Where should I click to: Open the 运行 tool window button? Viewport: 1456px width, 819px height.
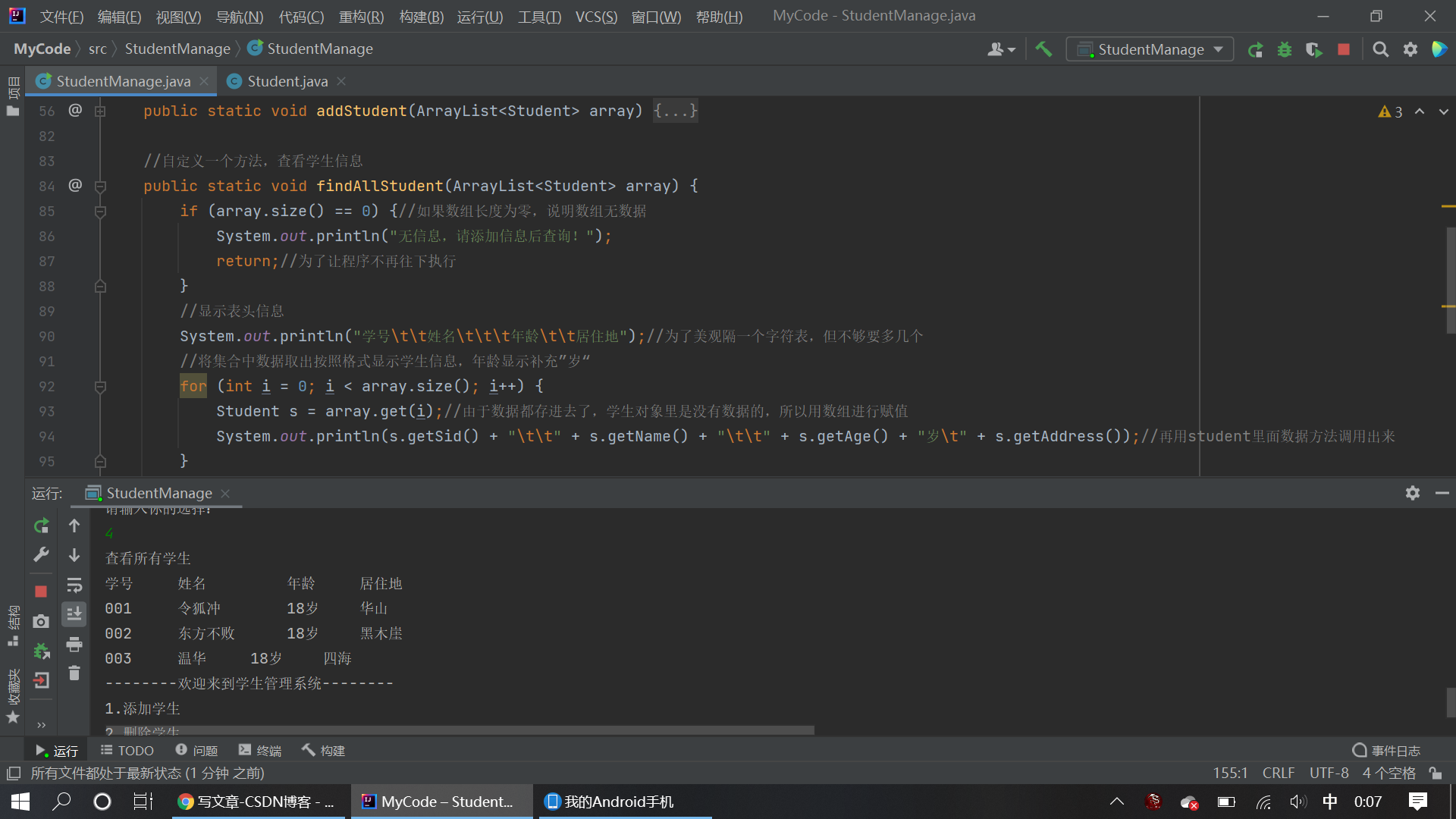(57, 750)
